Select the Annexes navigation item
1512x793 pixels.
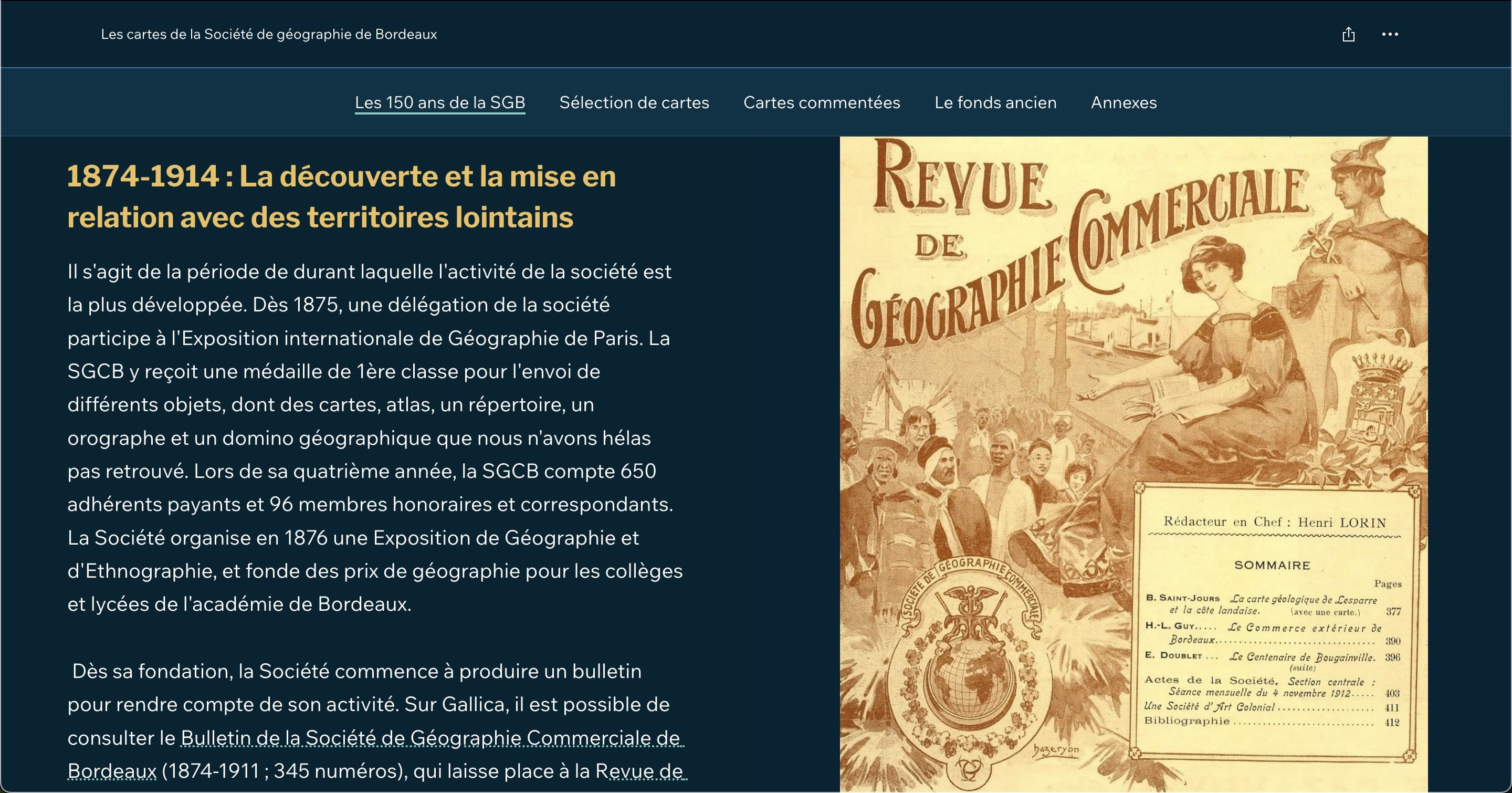point(1123,103)
